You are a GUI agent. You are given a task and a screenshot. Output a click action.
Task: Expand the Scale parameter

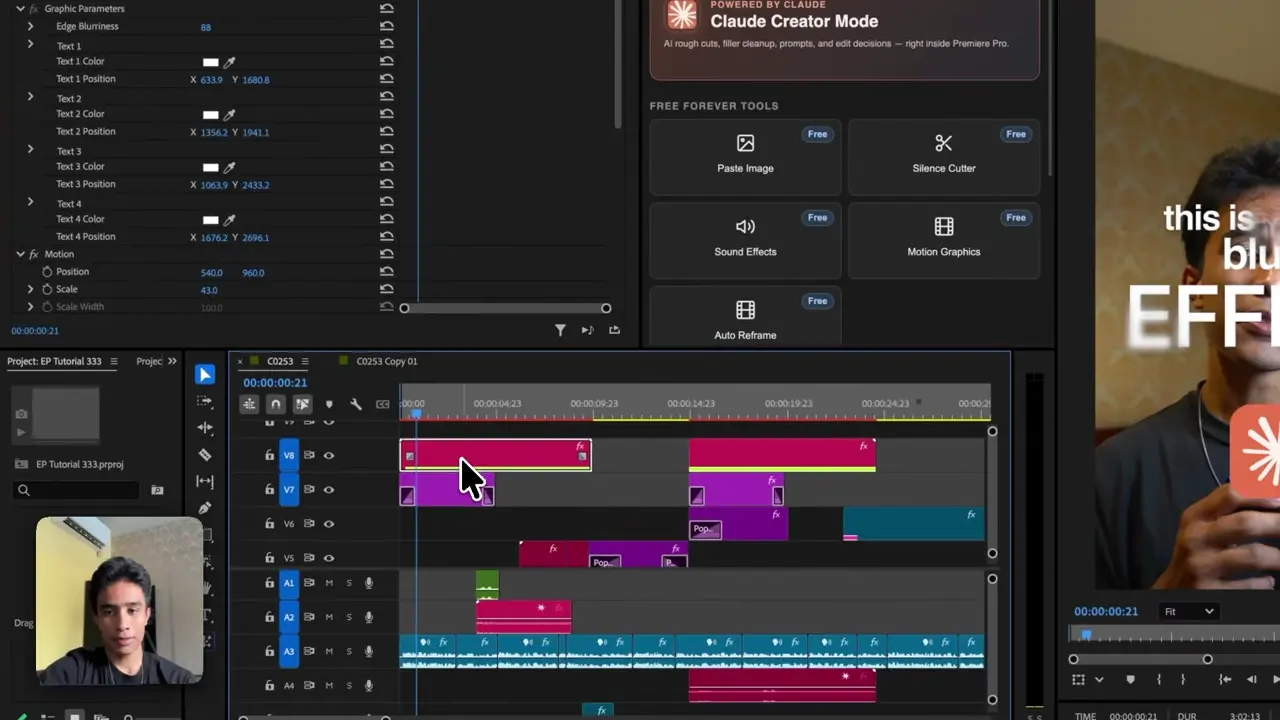[30, 289]
